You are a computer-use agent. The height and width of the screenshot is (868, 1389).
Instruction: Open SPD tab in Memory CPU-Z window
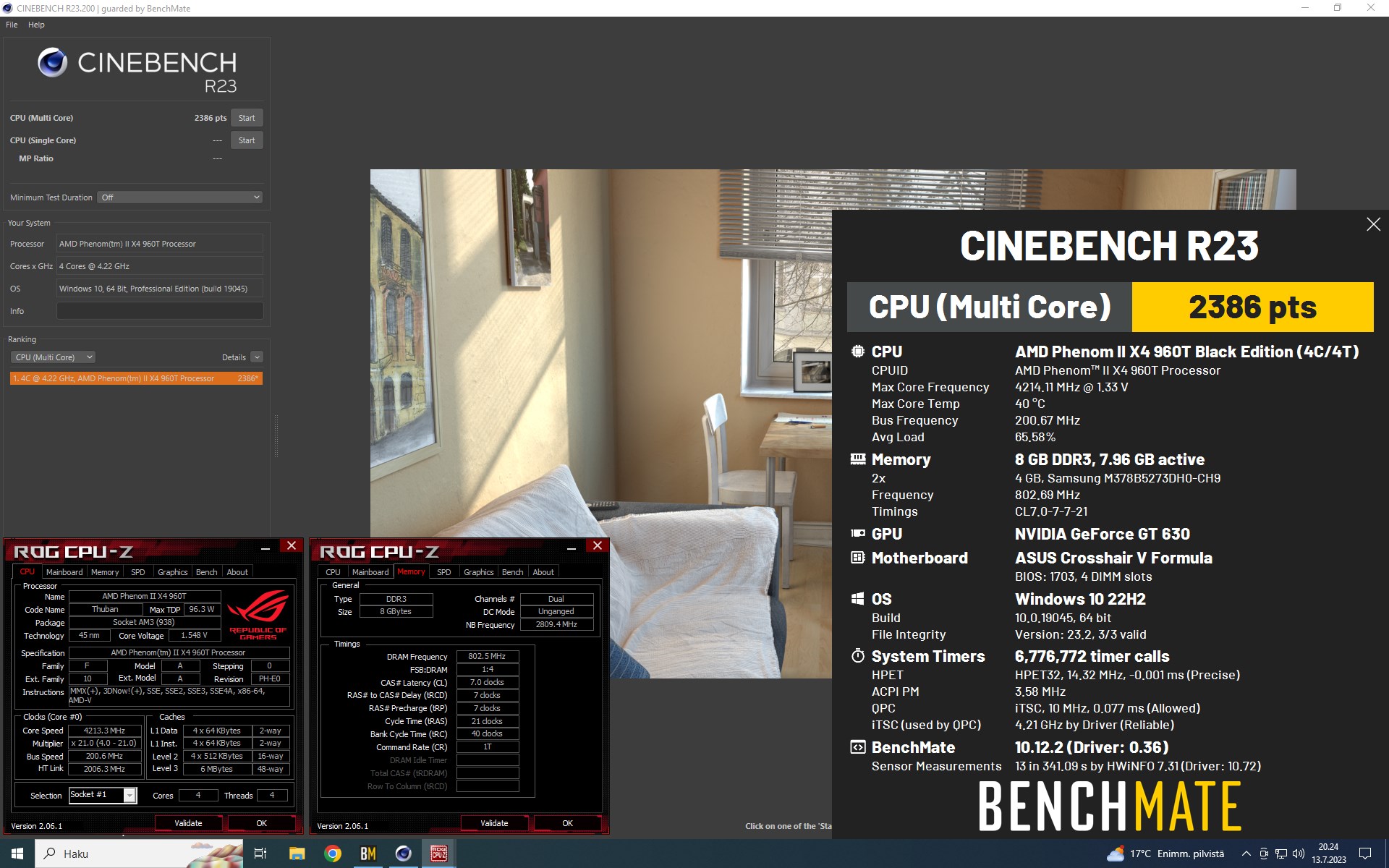(x=444, y=572)
